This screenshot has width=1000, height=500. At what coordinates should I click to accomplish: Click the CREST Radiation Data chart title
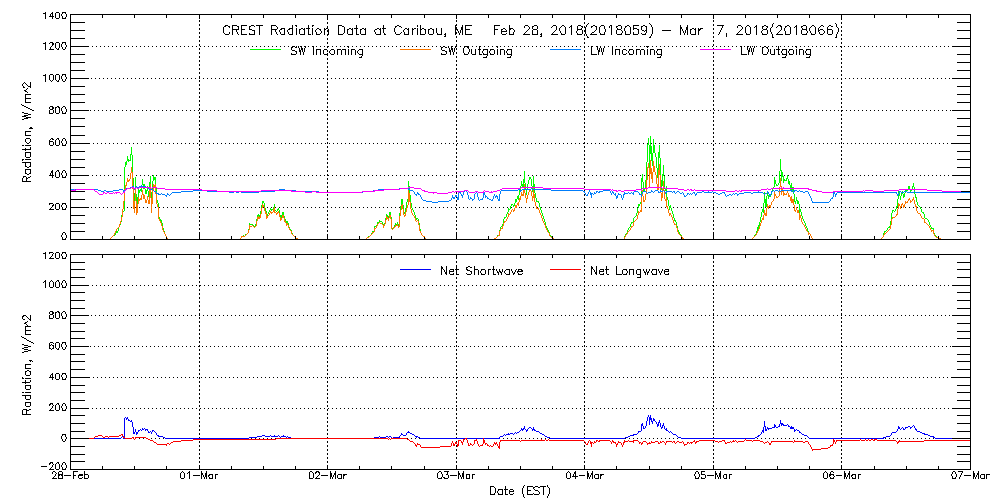point(530,31)
